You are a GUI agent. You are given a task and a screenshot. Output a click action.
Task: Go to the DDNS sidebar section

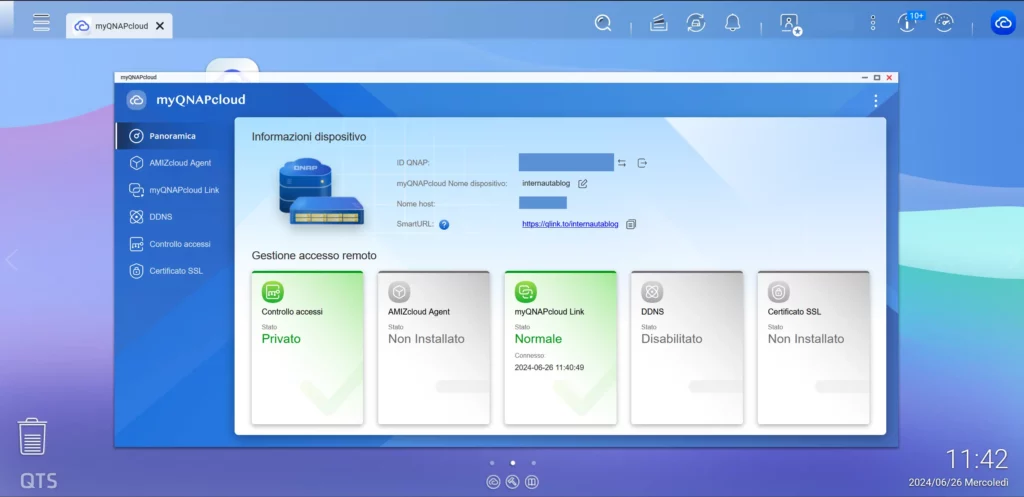161,216
